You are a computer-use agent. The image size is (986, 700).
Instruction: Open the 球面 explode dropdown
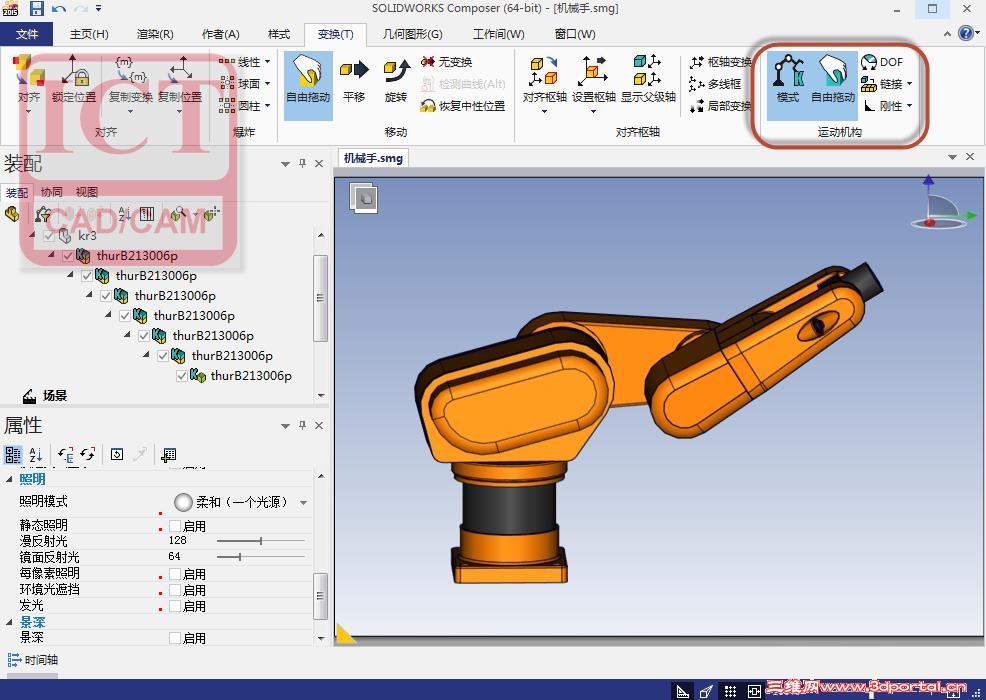[x=267, y=83]
